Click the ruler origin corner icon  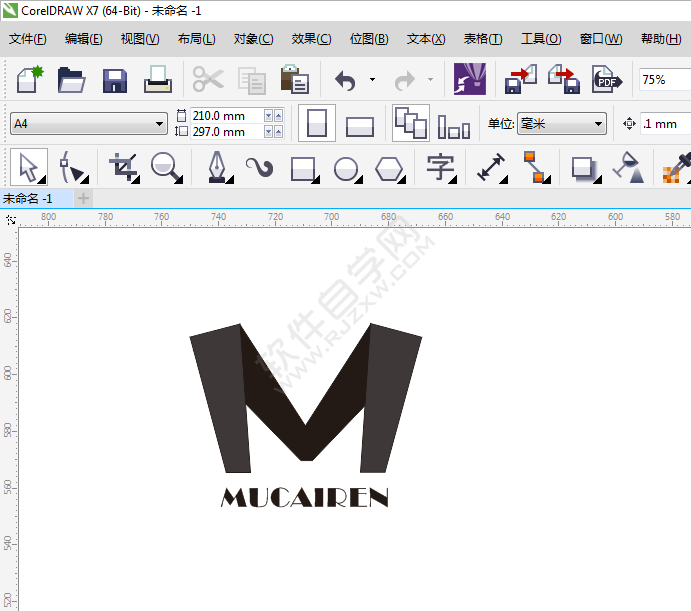pyautogui.click(x=11, y=219)
